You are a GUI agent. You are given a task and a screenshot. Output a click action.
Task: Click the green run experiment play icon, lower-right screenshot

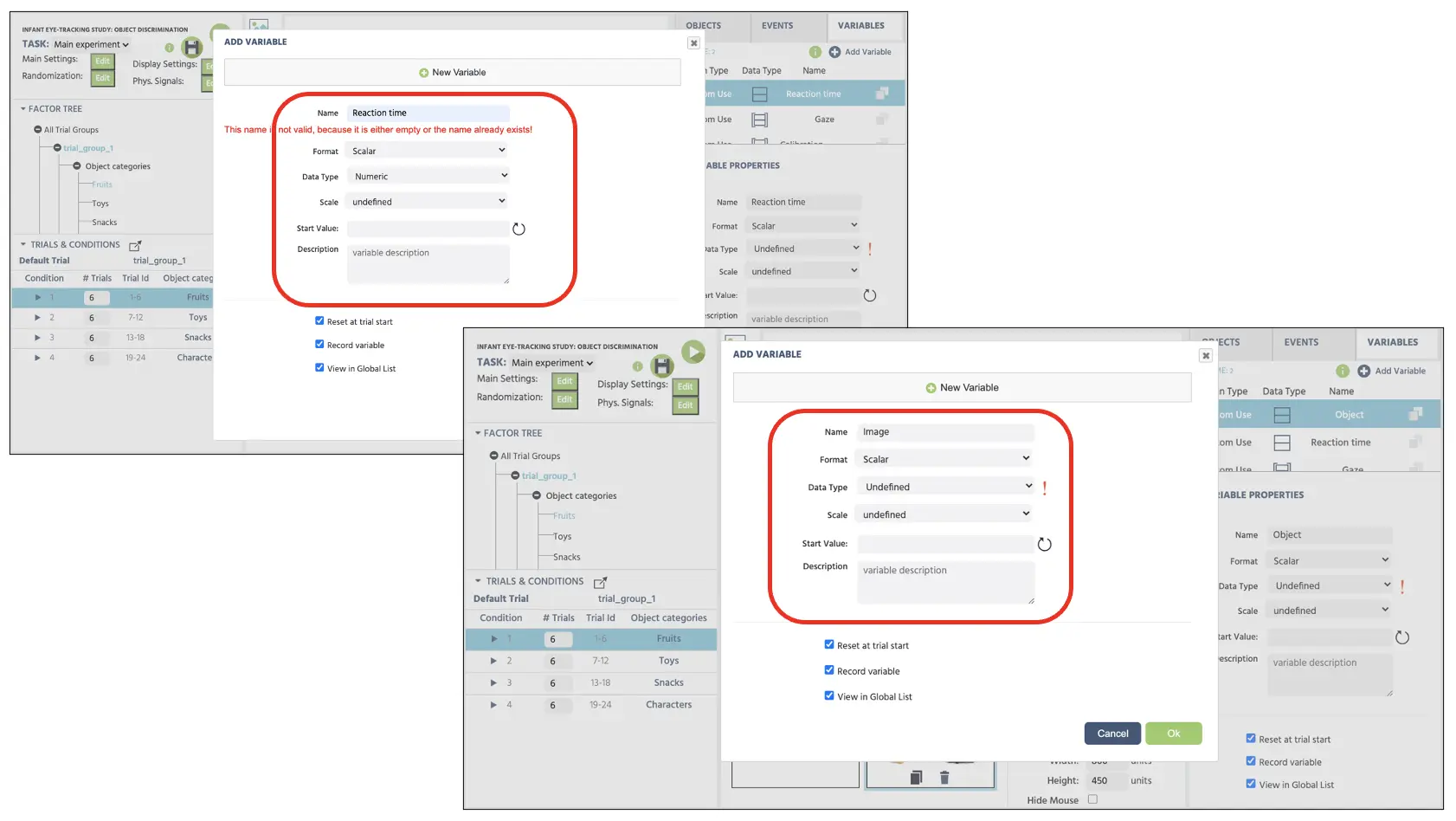coord(693,352)
